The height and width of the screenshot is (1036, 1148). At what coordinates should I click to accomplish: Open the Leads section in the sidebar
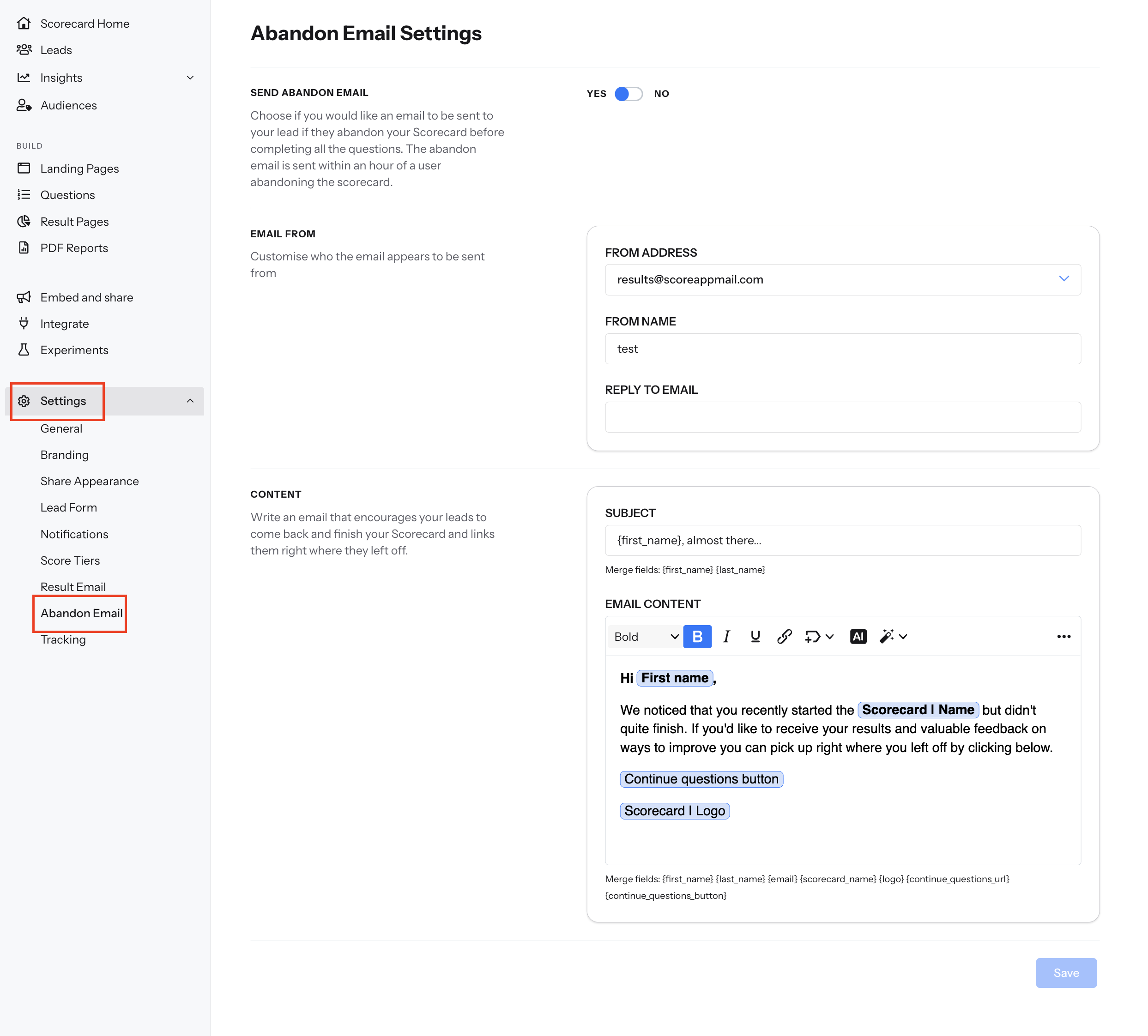pos(56,50)
